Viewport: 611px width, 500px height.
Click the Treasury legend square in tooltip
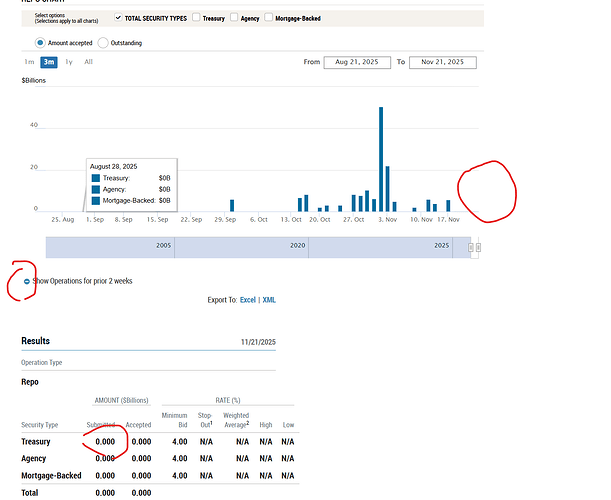[95, 178]
